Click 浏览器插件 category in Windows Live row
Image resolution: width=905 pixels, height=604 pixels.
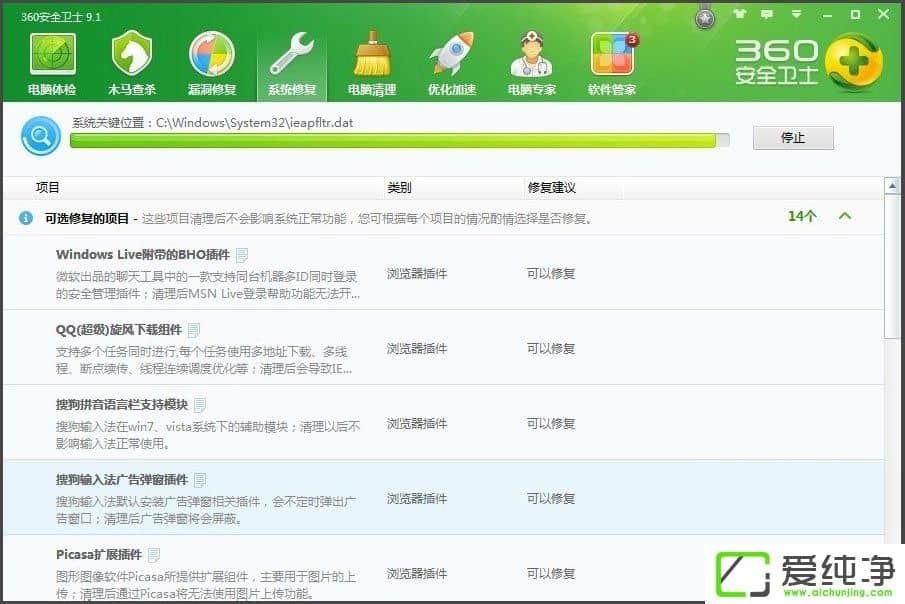pos(417,274)
